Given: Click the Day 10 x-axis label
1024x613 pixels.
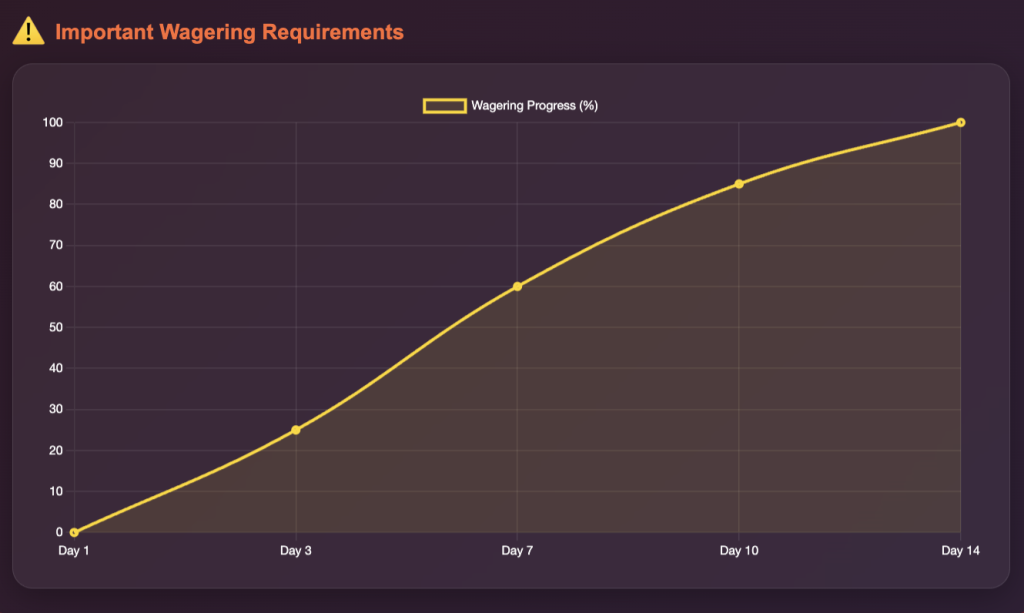Looking at the screenshot, I should [x=739, y=551].
